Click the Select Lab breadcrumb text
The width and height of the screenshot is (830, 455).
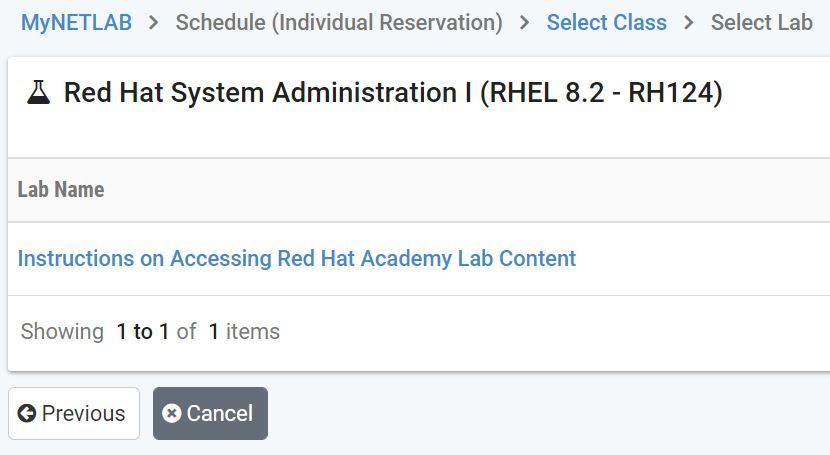tap(761, 22)
